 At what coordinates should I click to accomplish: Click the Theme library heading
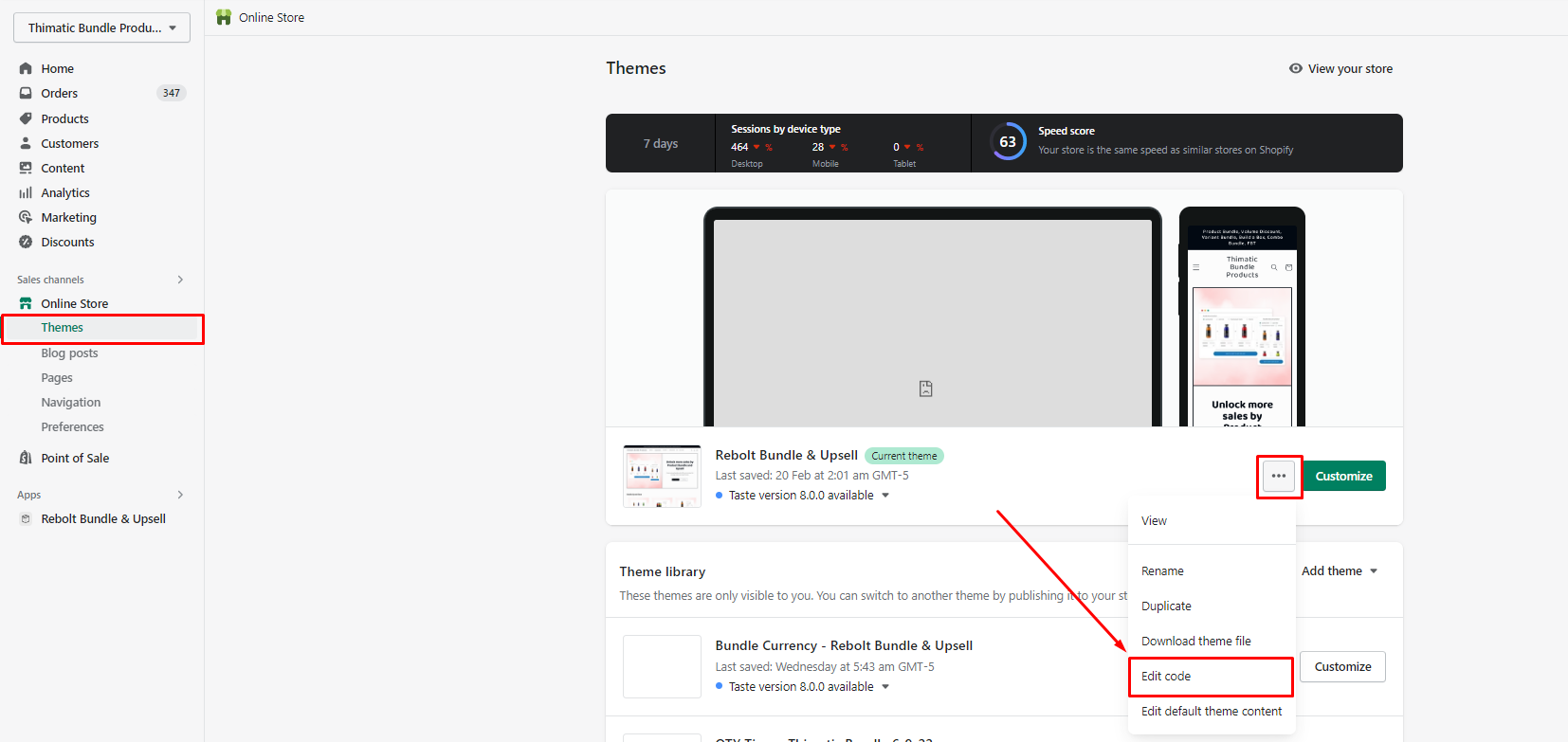pos(663,571)
